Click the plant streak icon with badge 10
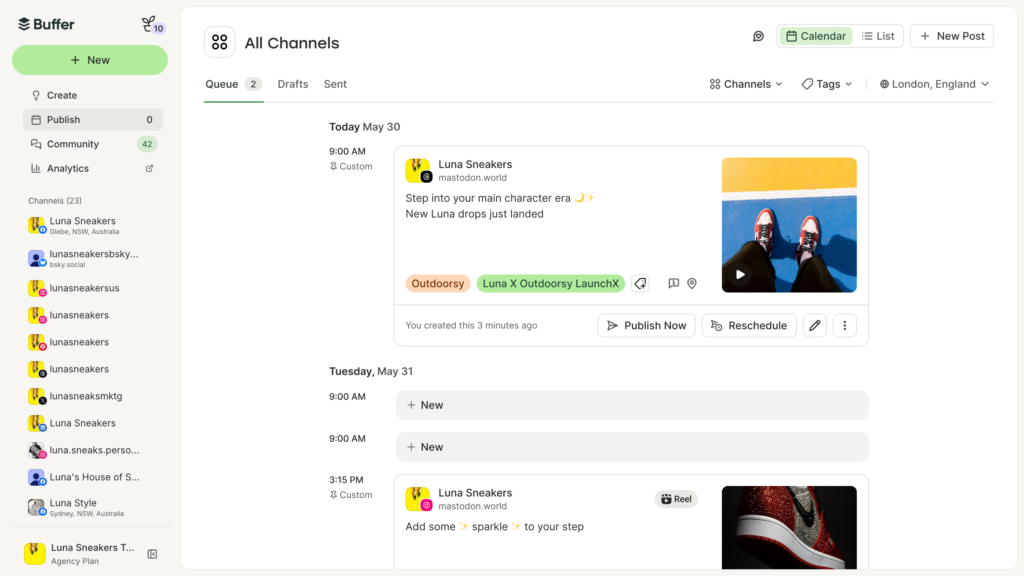 (x=152, y=24)
